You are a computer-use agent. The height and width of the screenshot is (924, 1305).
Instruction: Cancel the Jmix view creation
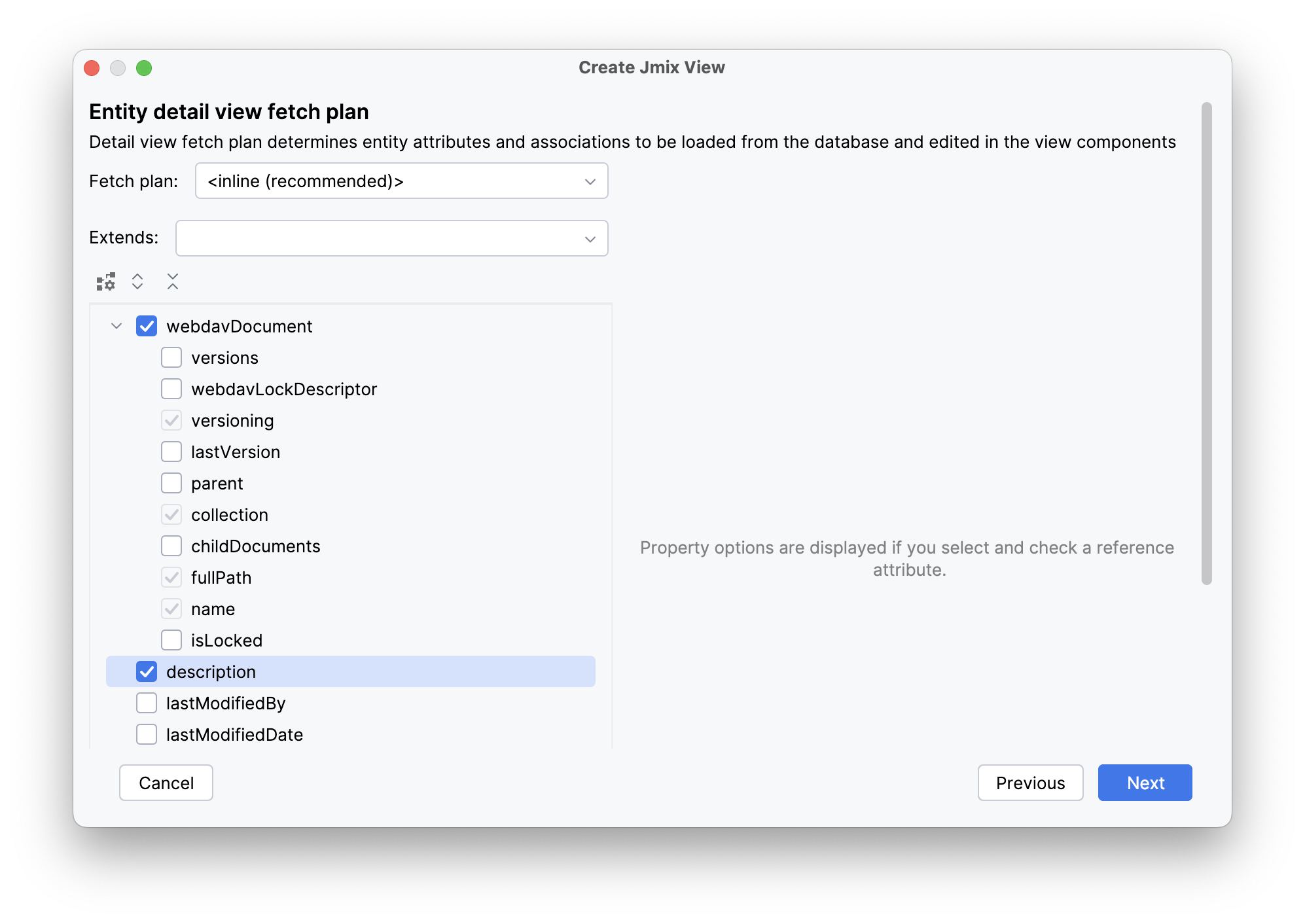point(166,783)
